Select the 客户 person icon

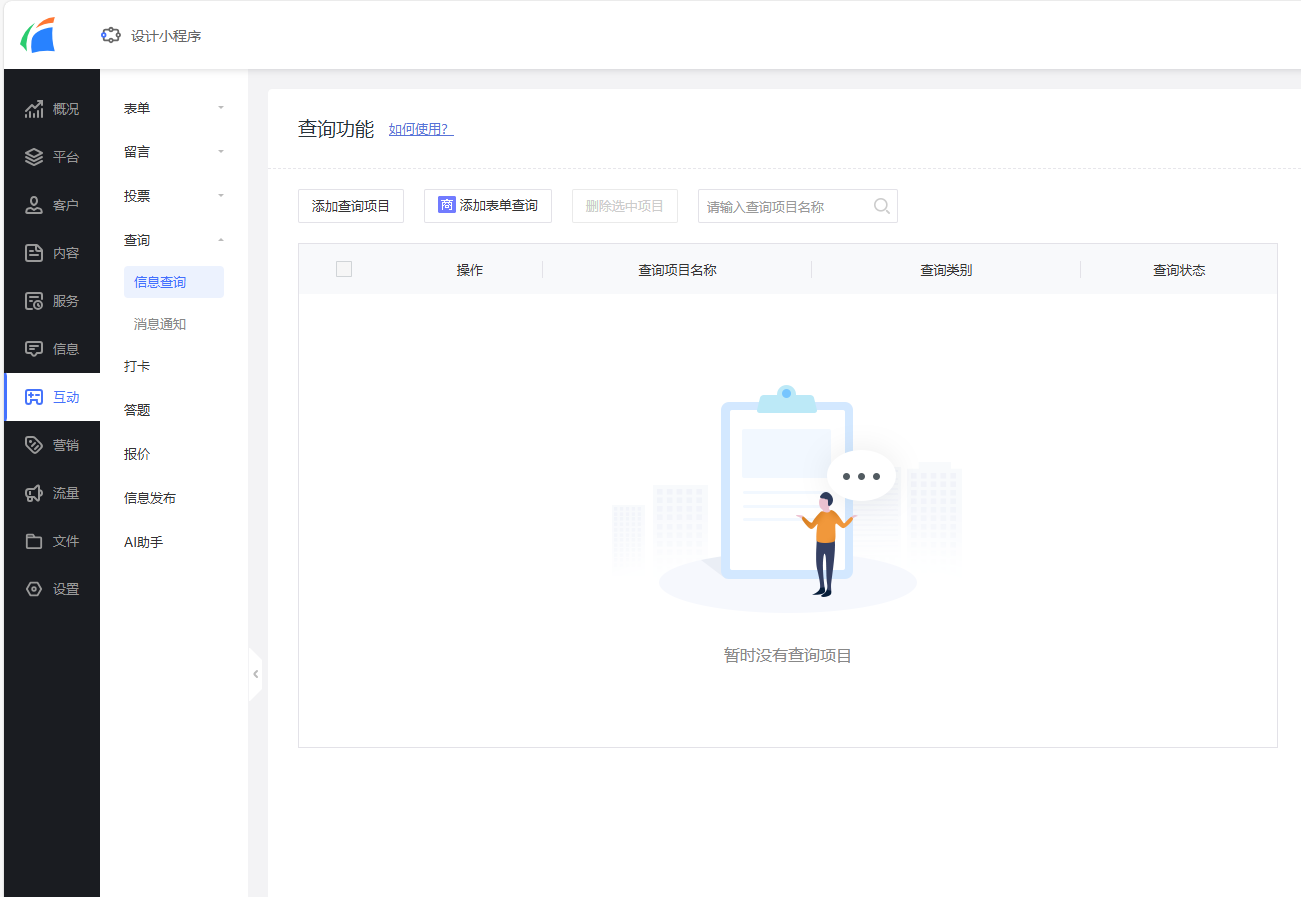pos(34,205)
